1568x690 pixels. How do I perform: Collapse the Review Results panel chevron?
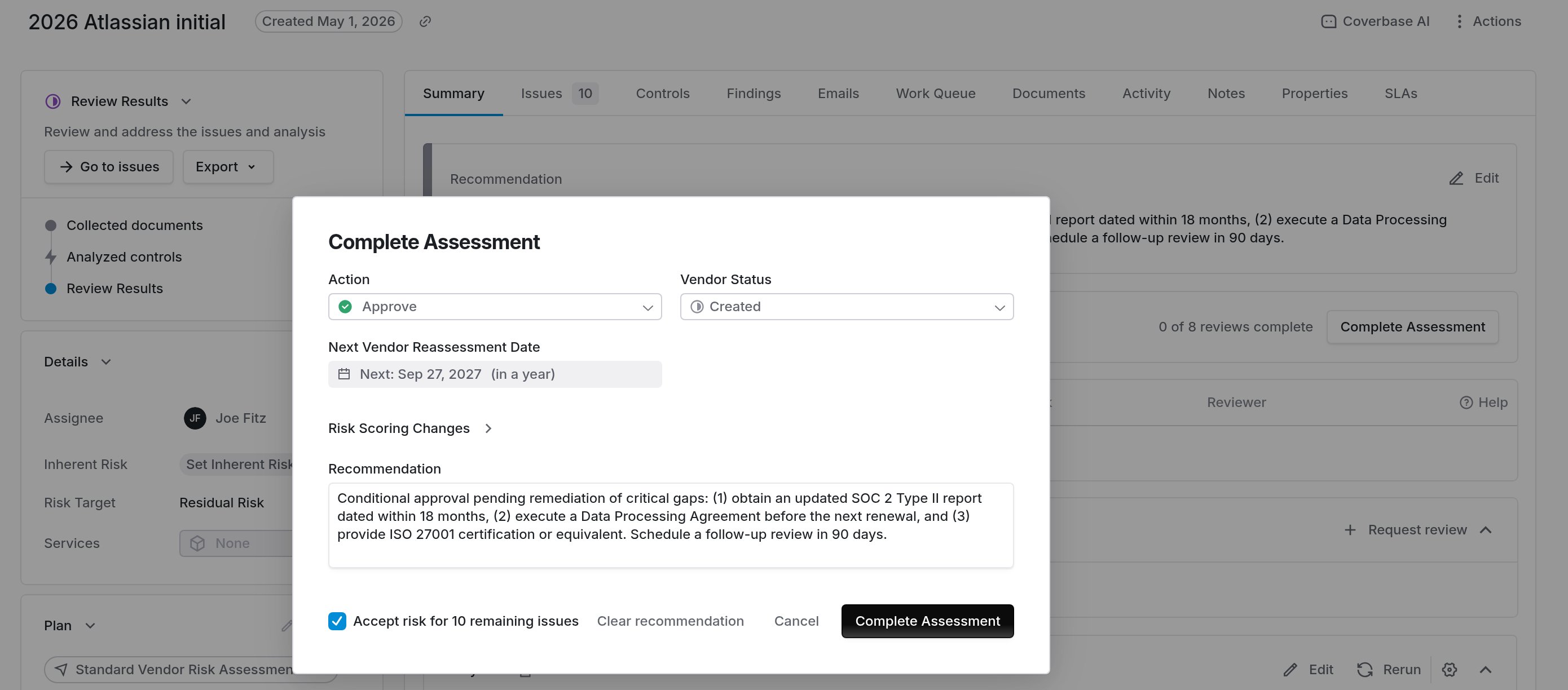186,101
